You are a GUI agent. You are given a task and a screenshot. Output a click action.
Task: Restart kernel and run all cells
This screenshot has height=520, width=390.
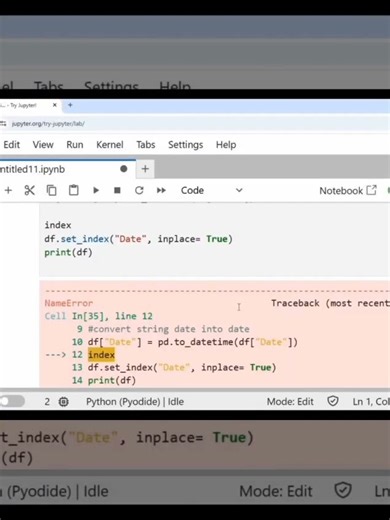(161, 190)
